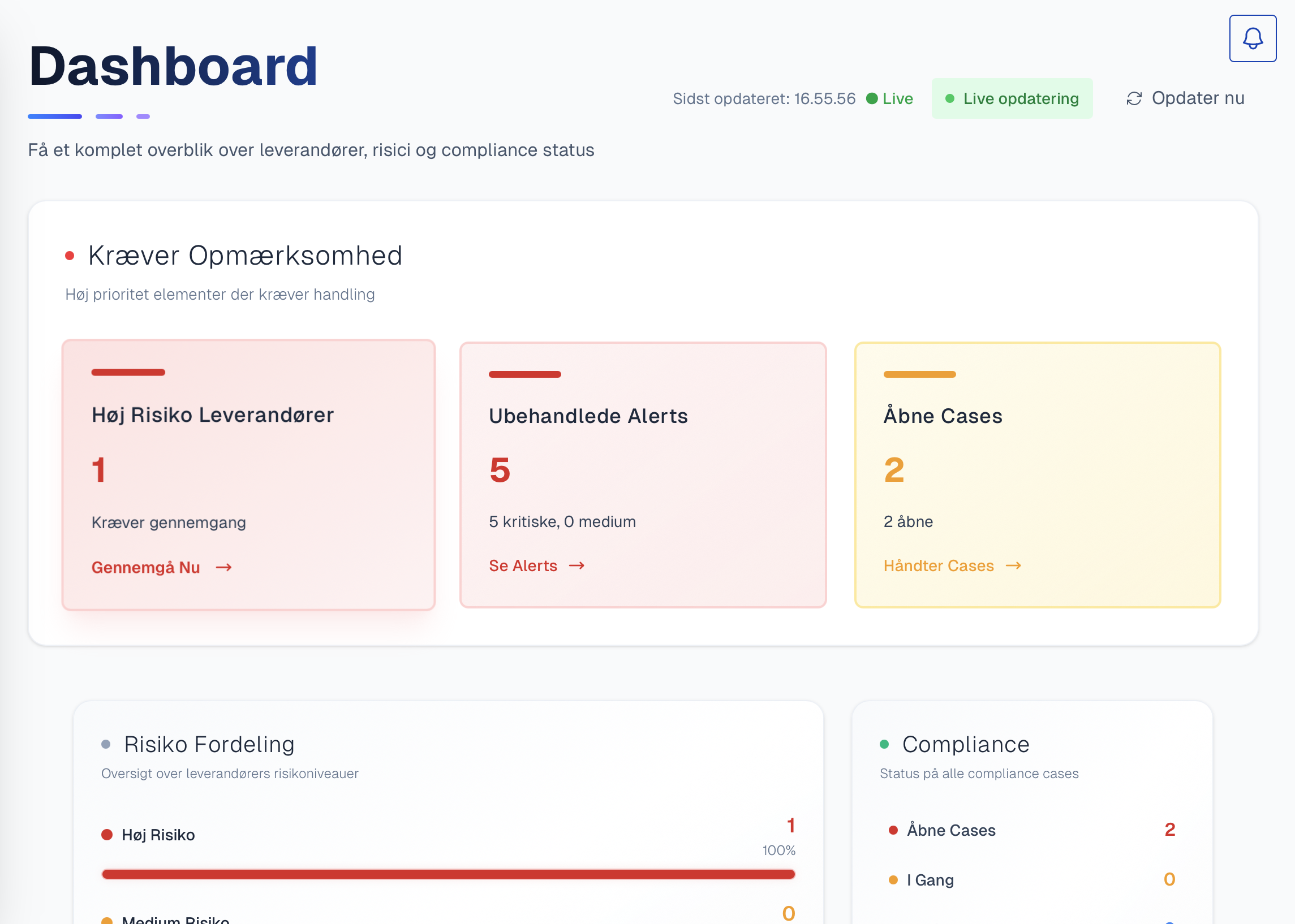Click the red Høj Risiko status indicator

click(x=107, y=835)
